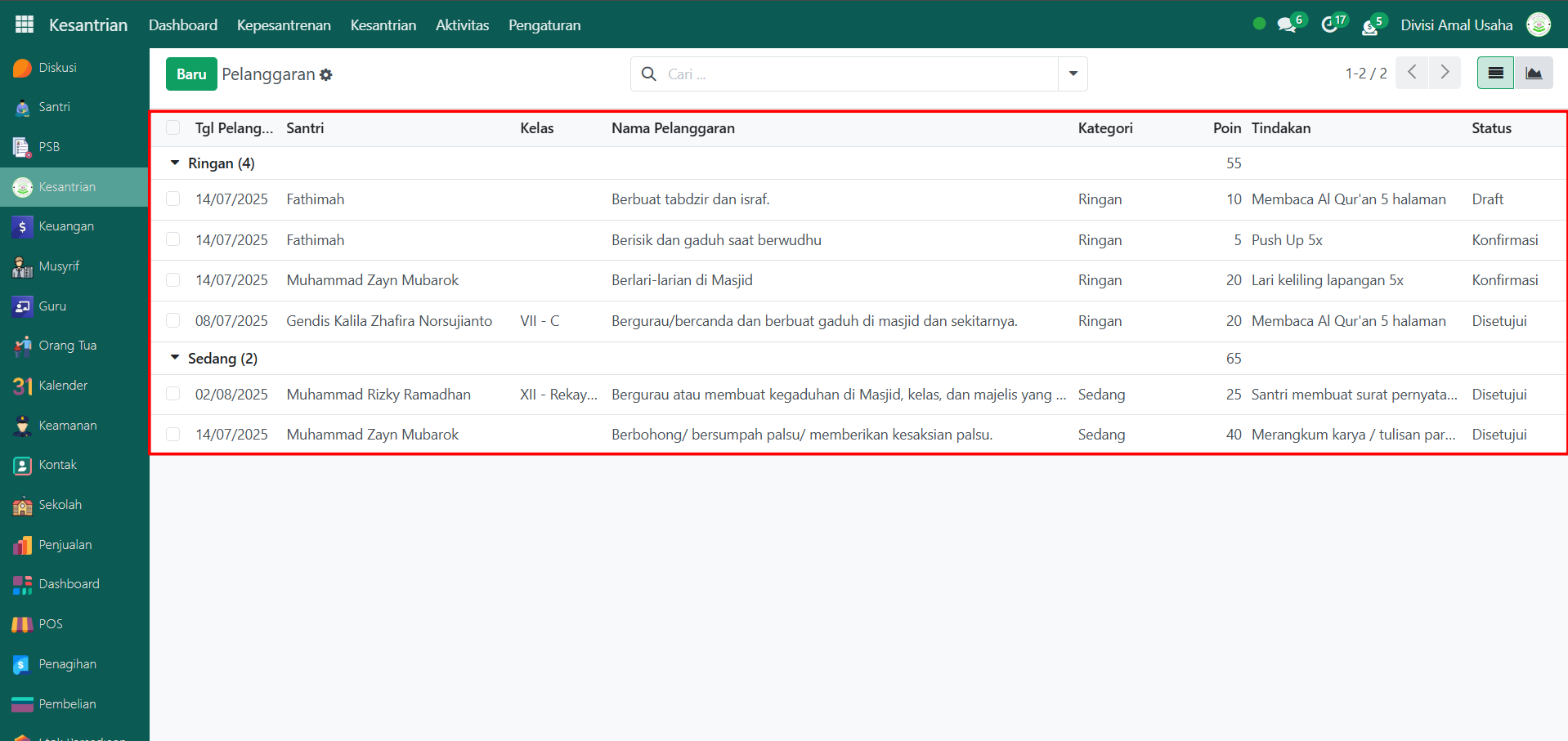The height and width of the screenshot is (741, 1568).
Task: Tick the select-all checkbox in header
Action: [172, 127]
